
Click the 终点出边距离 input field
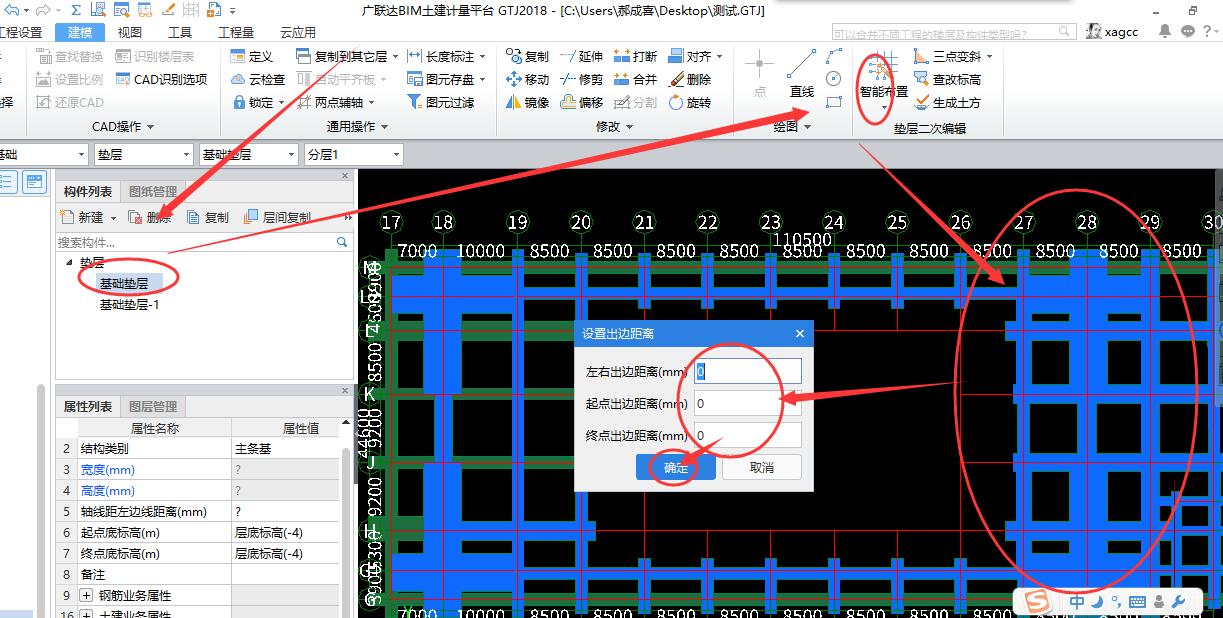748,435
